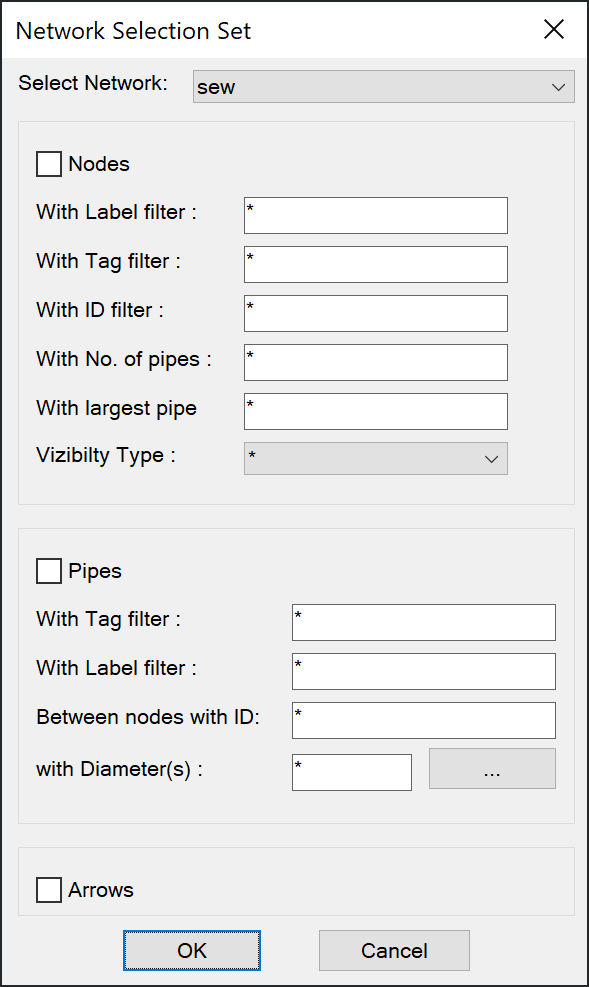The image size is (589, 987).
Task: Click the Between nodes with ID field
Action: (424, 721)
